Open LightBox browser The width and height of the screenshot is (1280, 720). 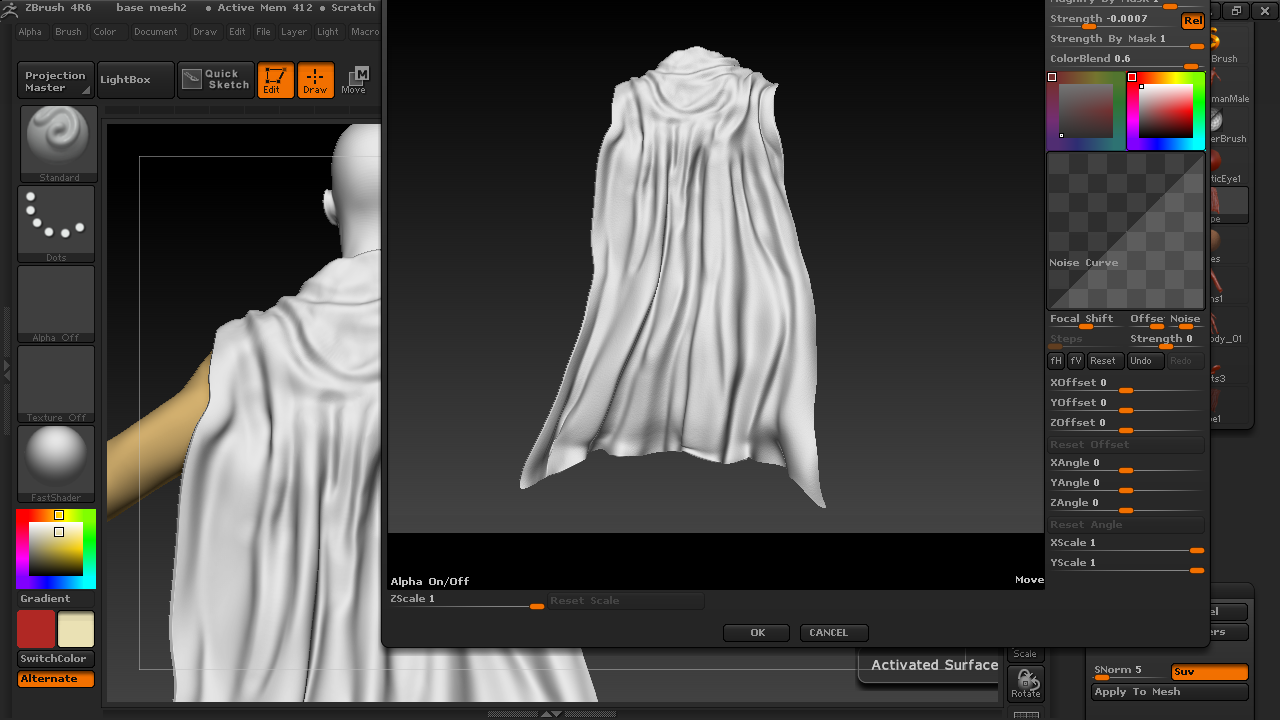135,80
